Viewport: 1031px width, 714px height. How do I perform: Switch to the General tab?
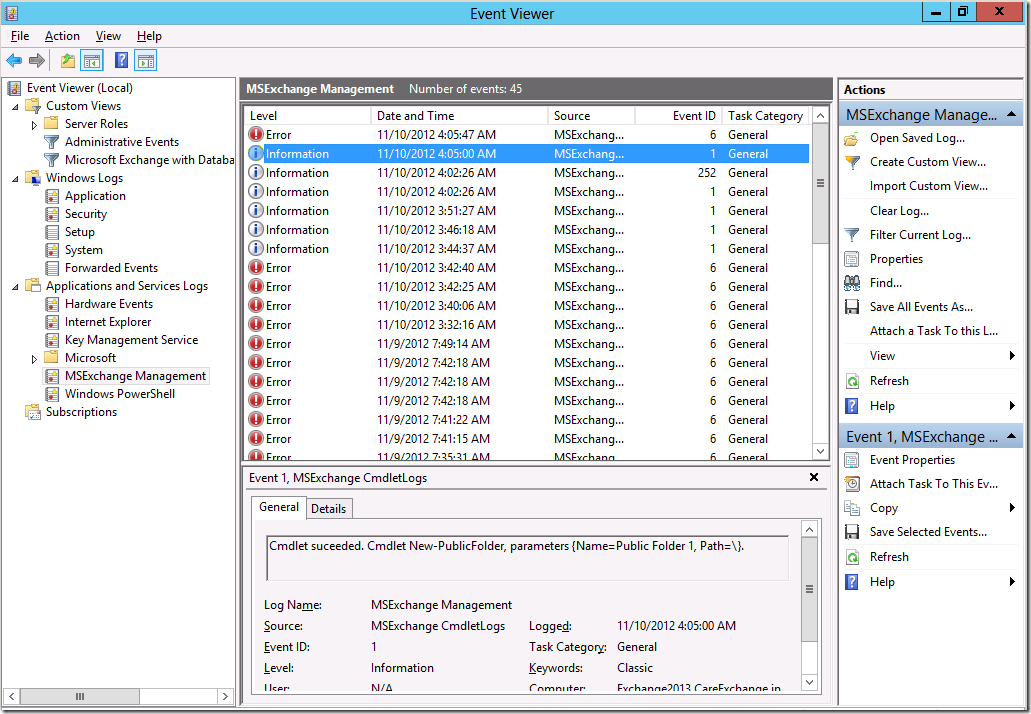pyautogui.click(x=278, y=507)
